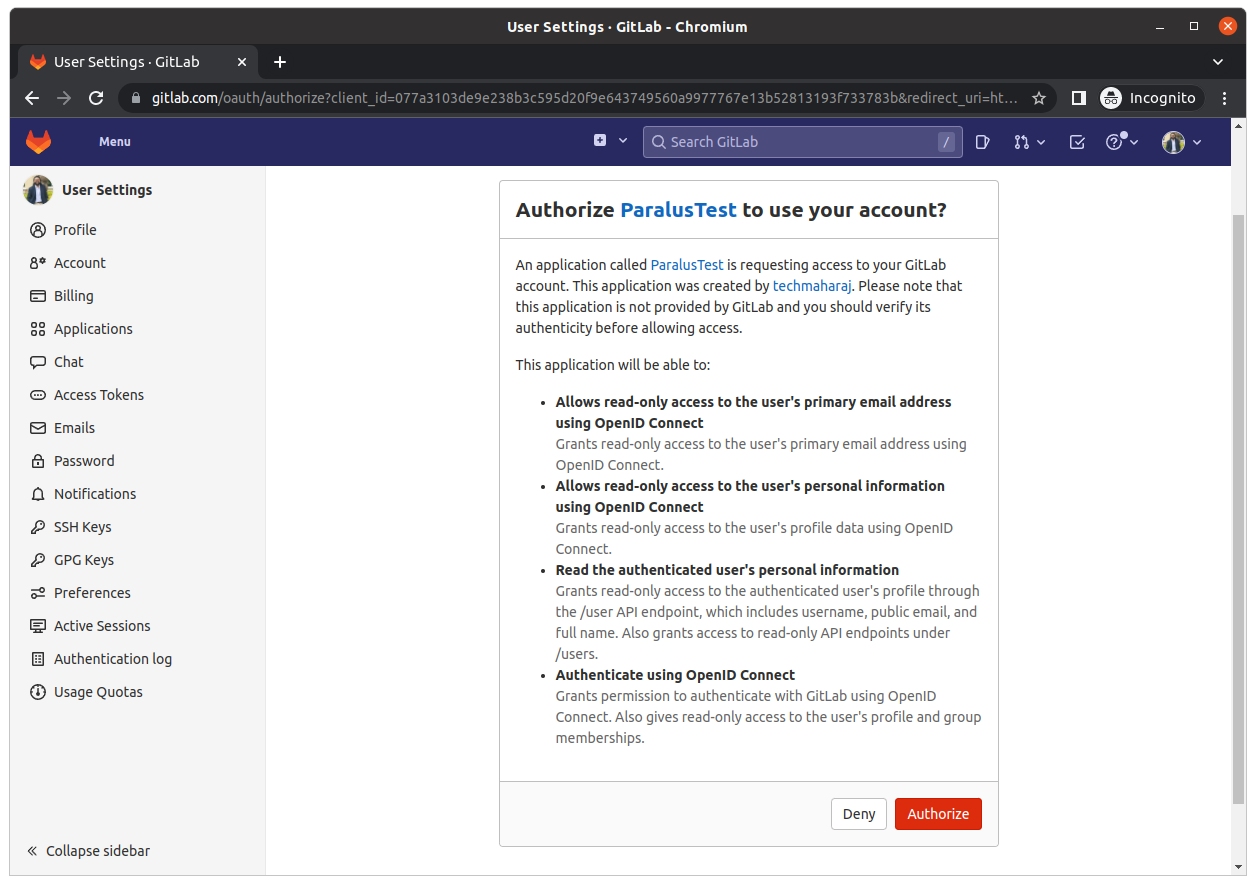Go to Access Tokens page
Image resolution: width=1256 pixels, height=885 pixels.
pos(99,395)
